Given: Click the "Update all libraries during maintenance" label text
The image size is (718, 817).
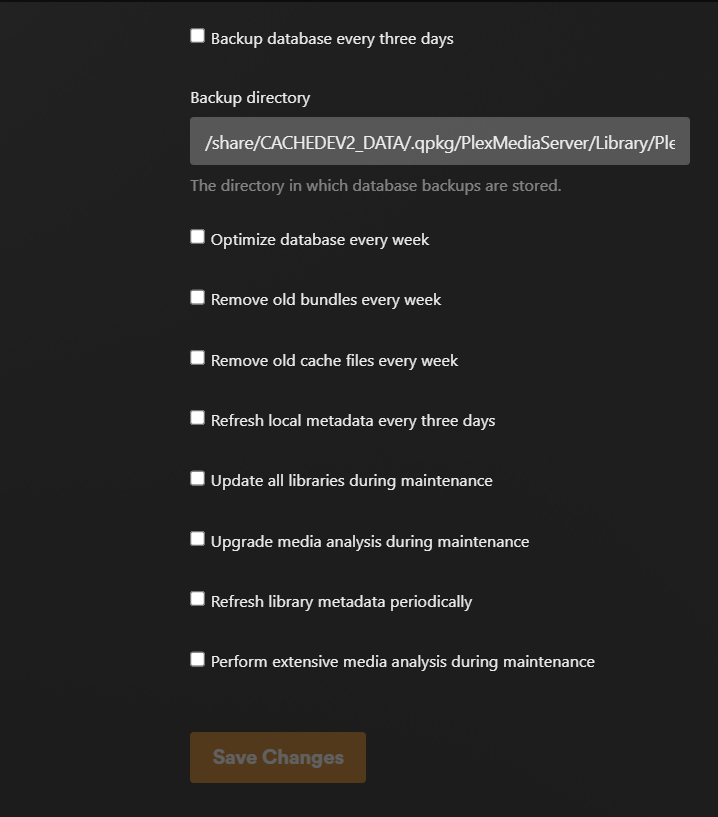Looking at the screenshot, I should pos(351,481).
